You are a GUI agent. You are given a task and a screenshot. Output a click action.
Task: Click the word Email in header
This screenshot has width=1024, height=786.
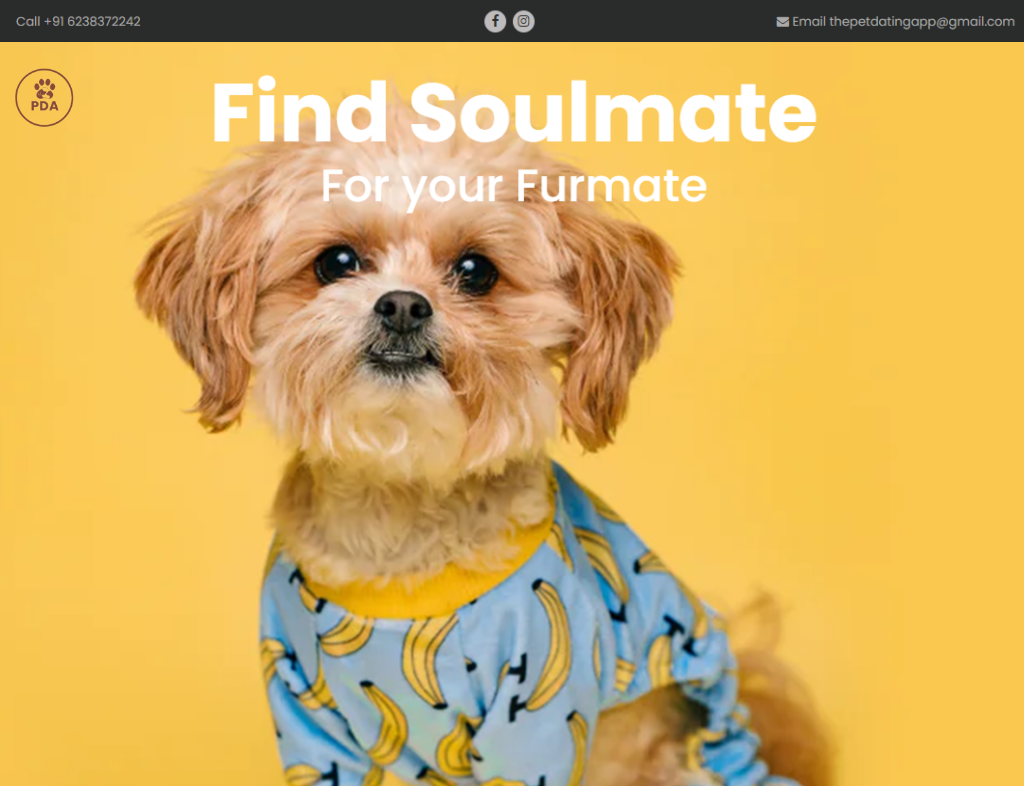tap(808, 22)
